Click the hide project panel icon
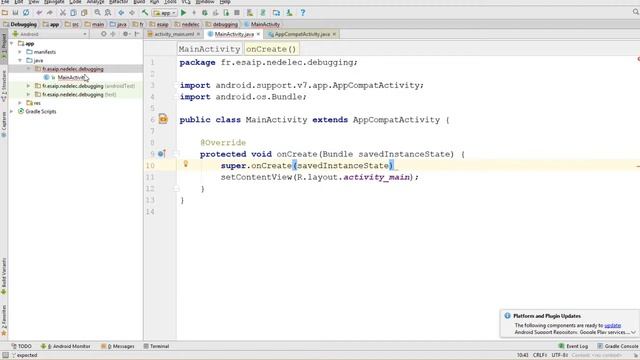640x360 pixels. (x=137, y=34)
